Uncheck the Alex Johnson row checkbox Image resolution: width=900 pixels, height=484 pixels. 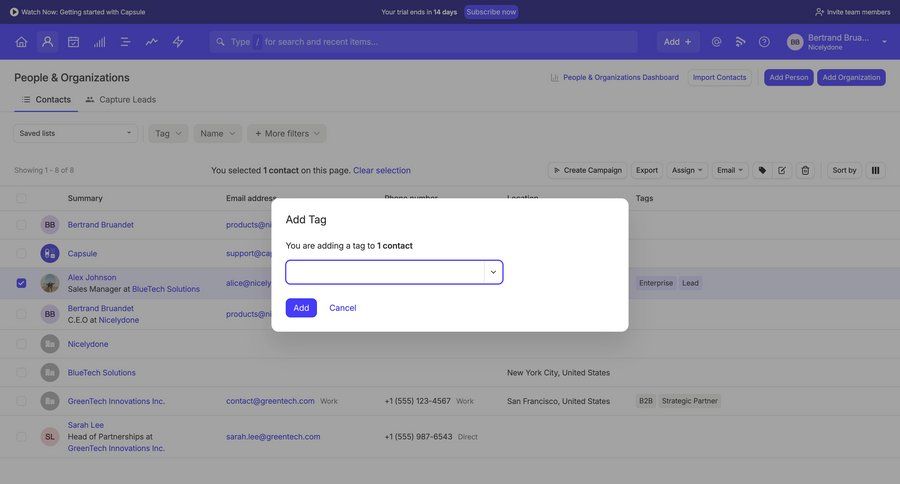click(21, 283)
